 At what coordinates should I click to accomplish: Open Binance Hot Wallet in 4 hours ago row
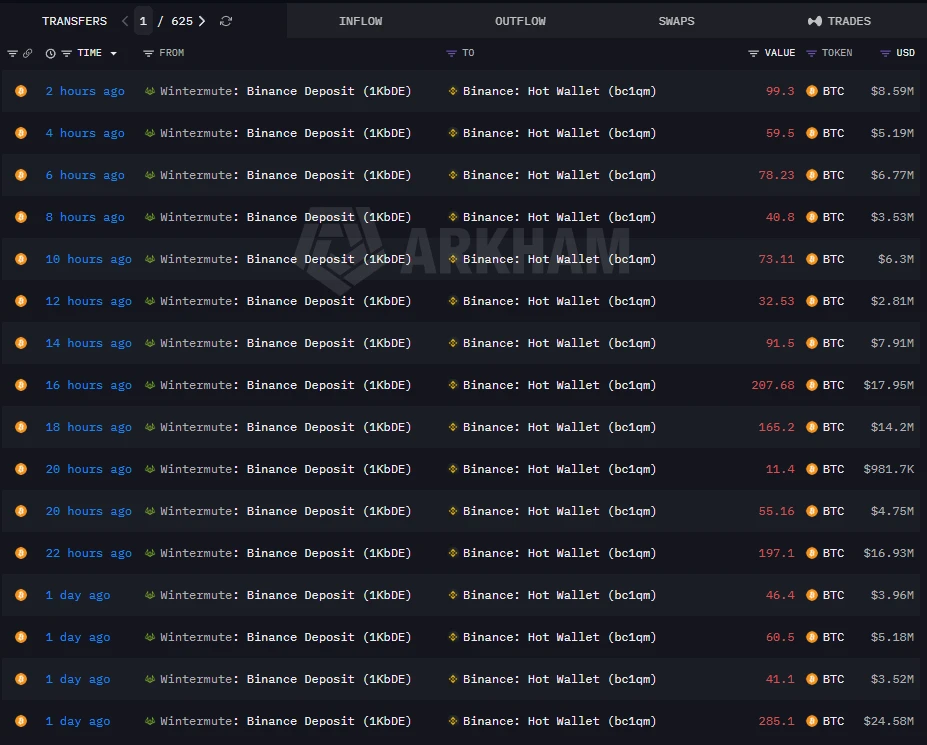[x=559, y=133]
